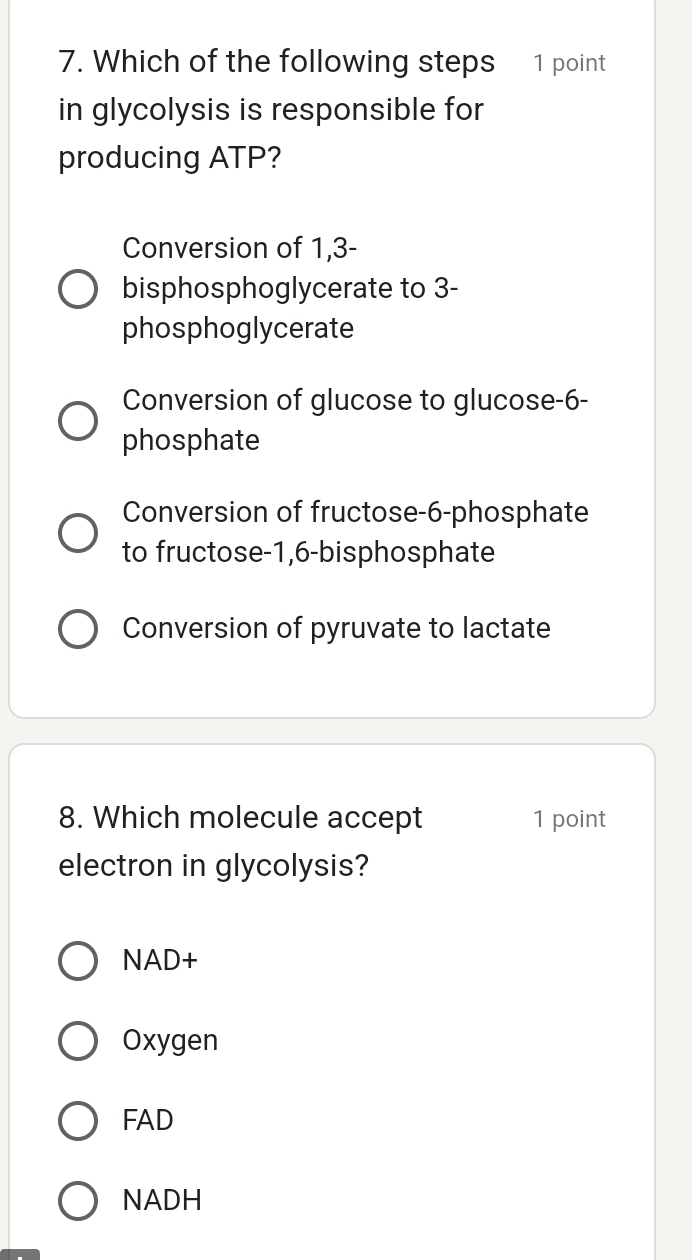Select 'Conversion of pyruvate to lactate'
Image resolution: width=692 pixels, height=1260 pixels.
(78, 628)
